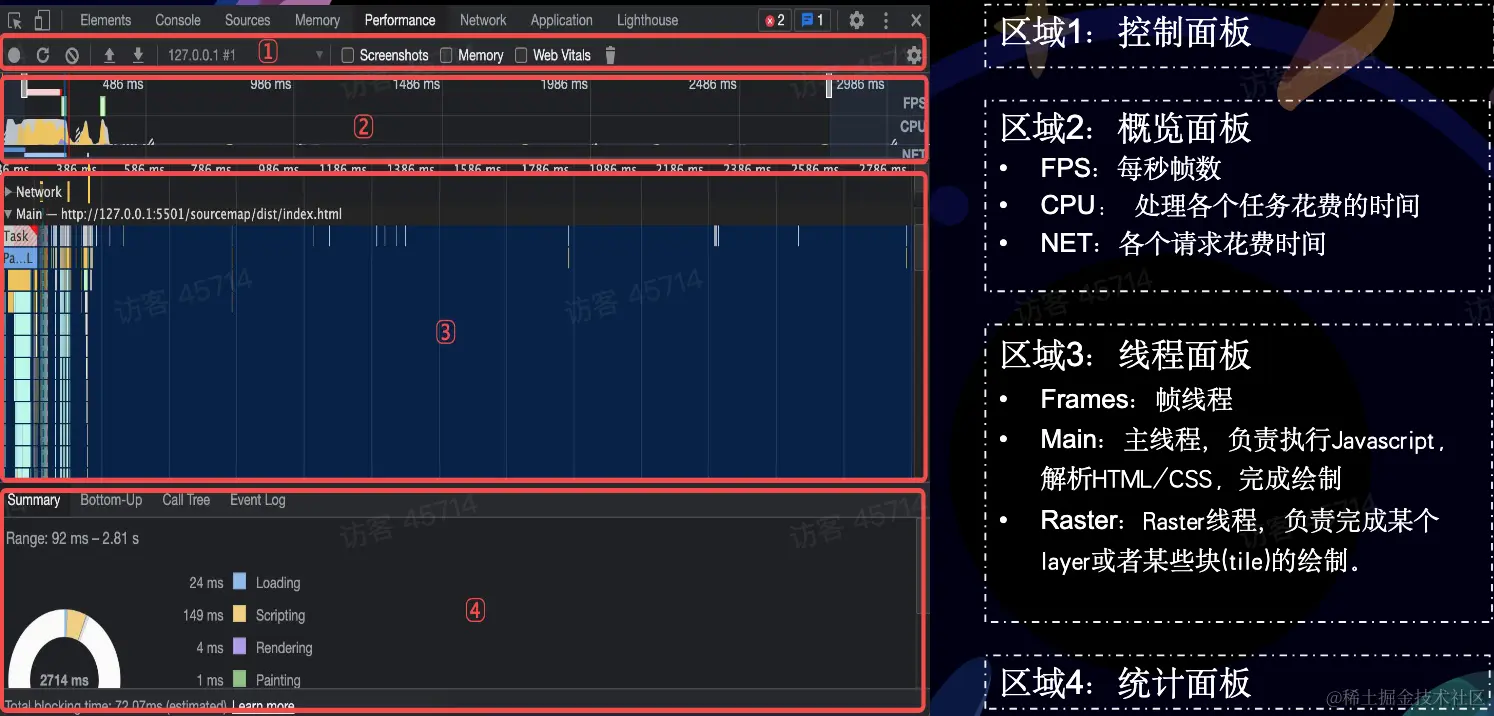This screenshot has height=716, width=1494.
Task: Select the Summary tab
Action: (x=34, y=500)
